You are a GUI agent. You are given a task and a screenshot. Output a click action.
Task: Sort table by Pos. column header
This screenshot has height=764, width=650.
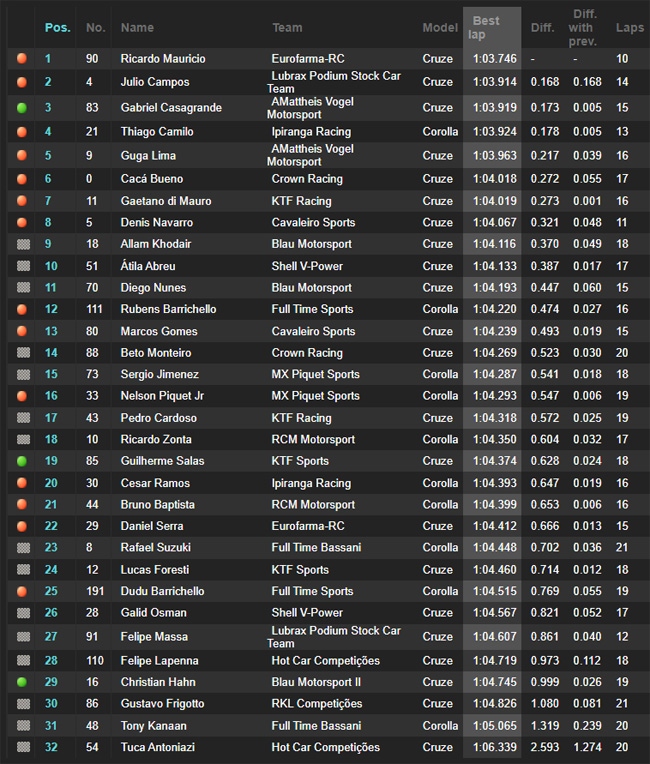tap(57, 28)
